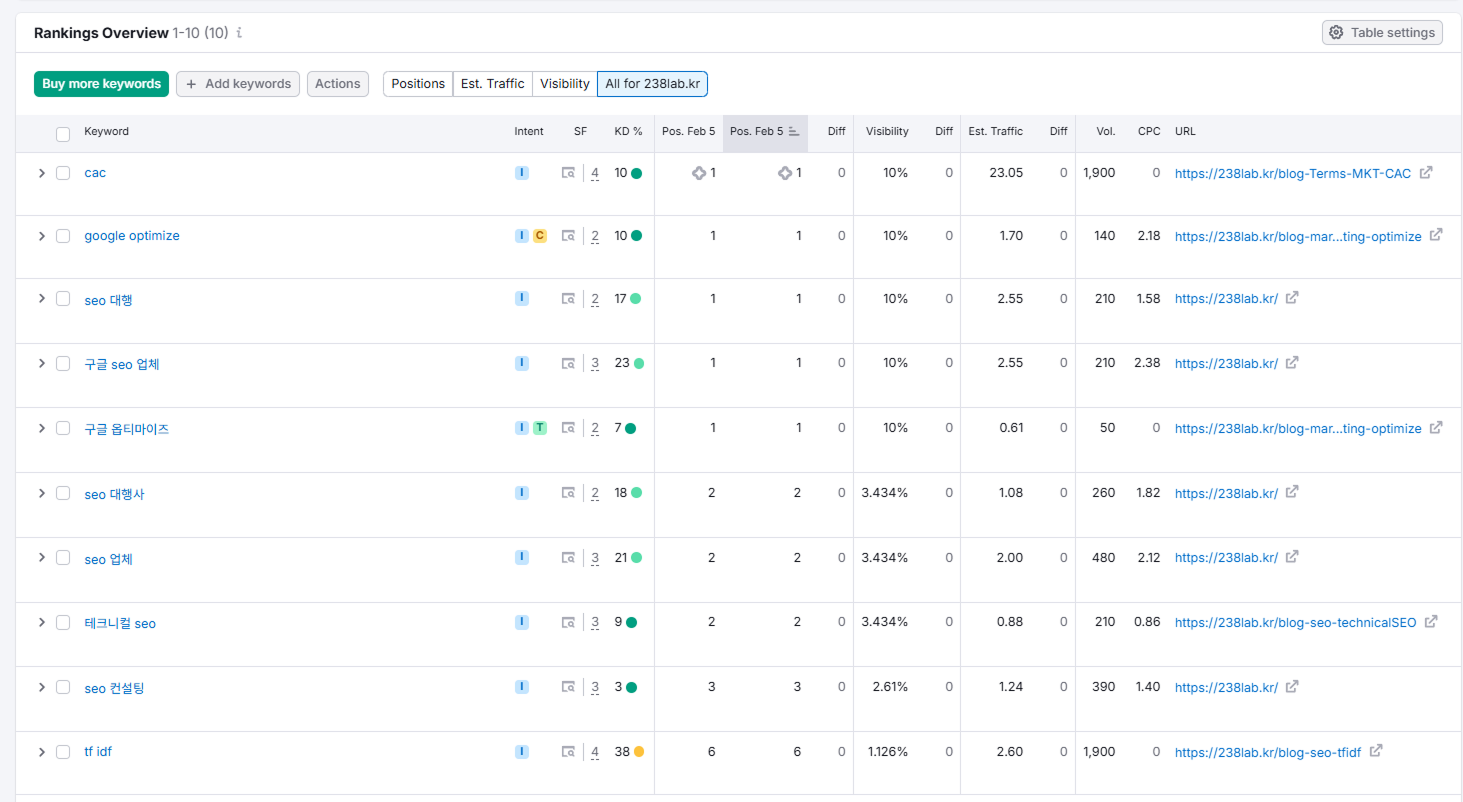The width and height of the screenshot is (1463, 802).
Task: Click the sort icon in Pos. Feb 5 header
Action: (794, 132)
